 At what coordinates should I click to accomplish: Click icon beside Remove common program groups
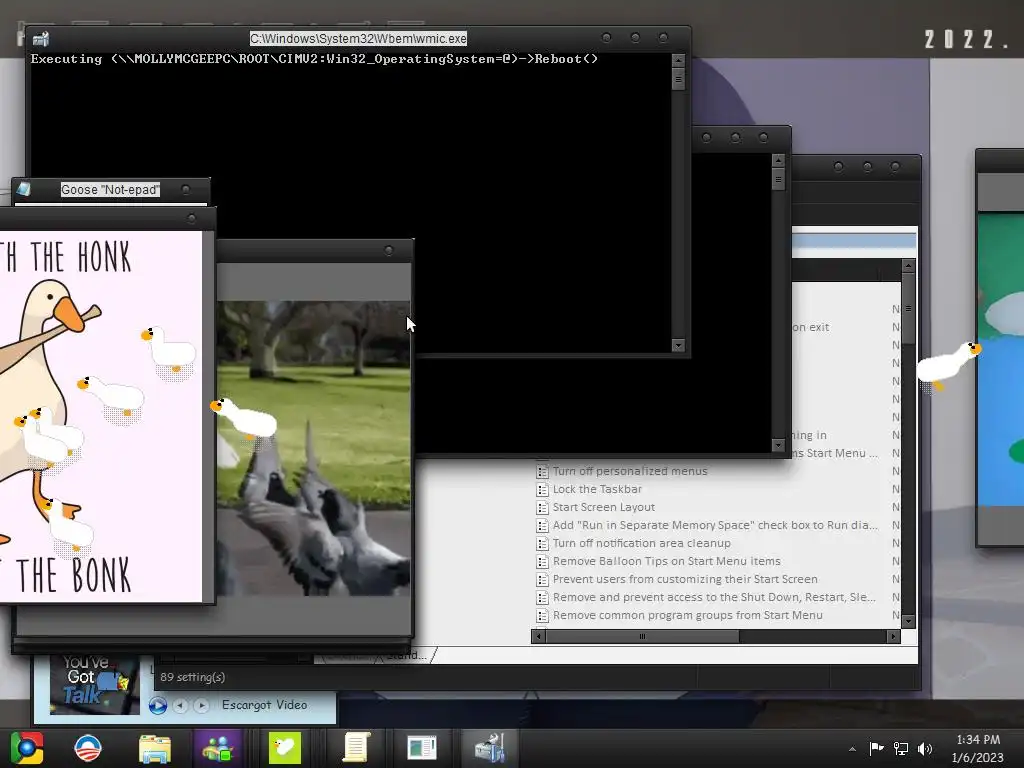[x=542, y=615]
